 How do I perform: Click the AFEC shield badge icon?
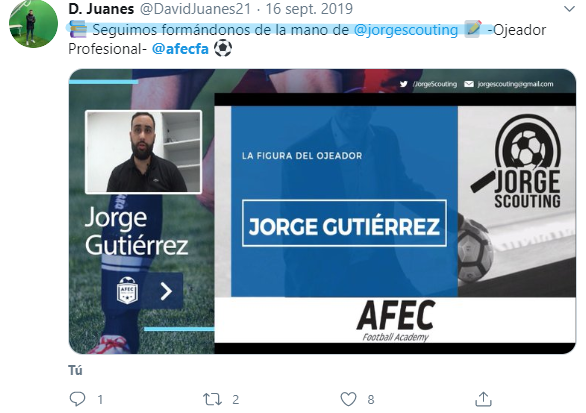(x=127, y=290)
